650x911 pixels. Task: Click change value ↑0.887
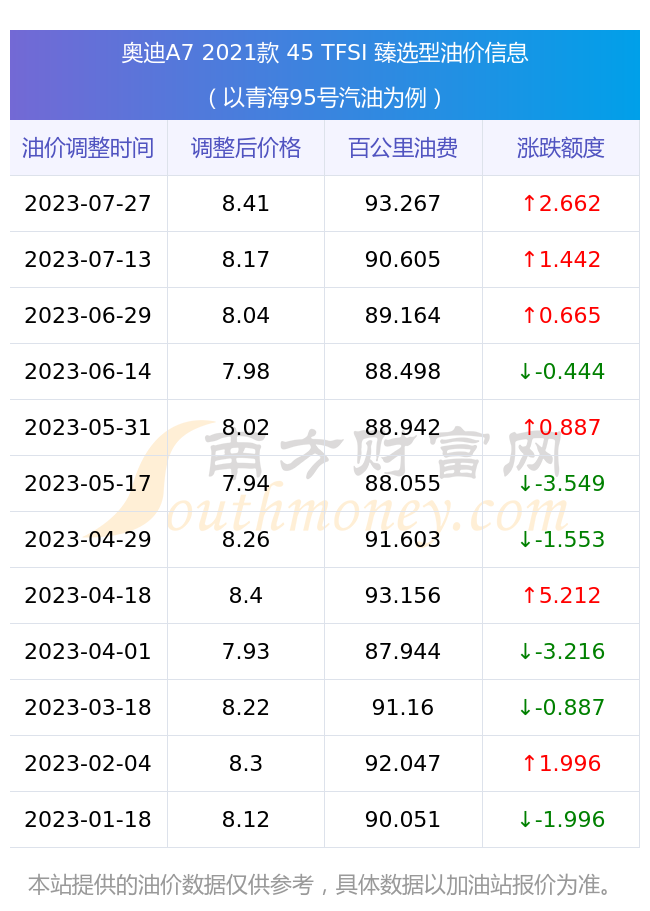coord(561,428)
